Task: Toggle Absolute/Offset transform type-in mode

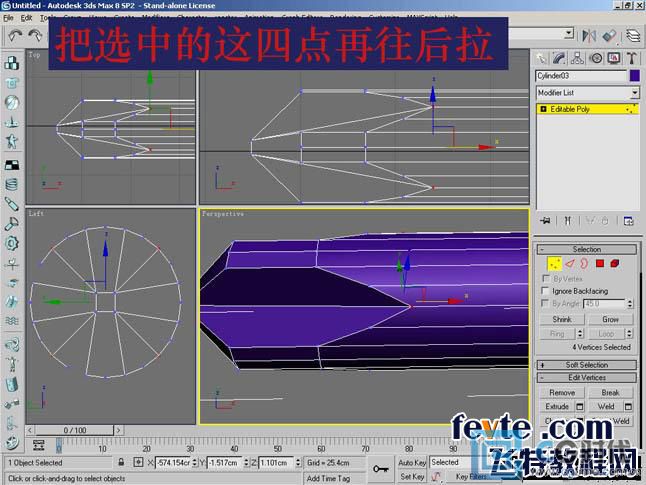Action: (x=138, y=462)
